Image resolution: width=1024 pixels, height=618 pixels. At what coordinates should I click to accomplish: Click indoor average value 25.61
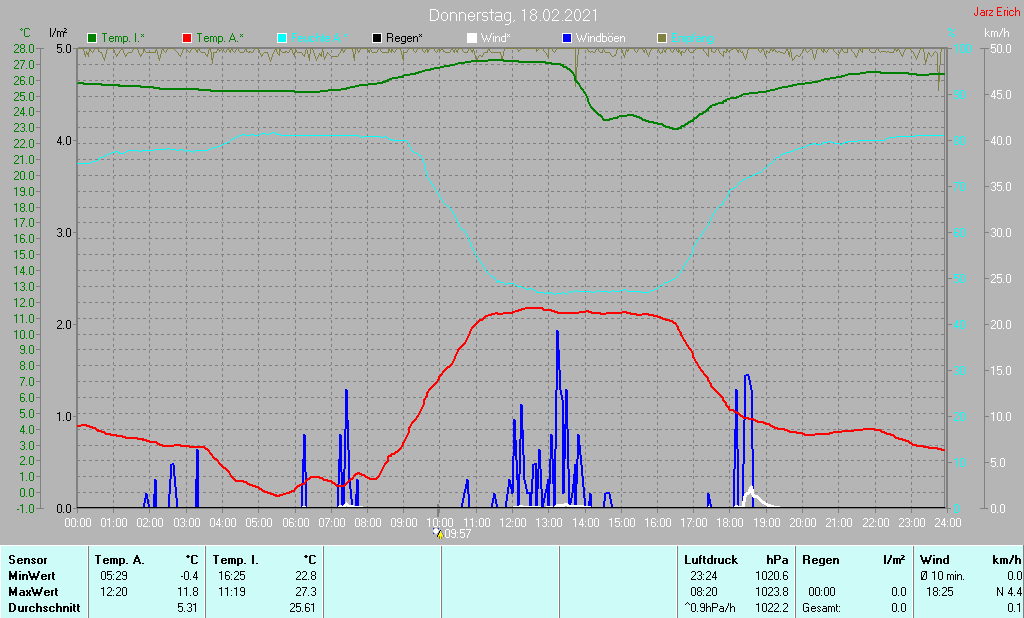(302, 608)
